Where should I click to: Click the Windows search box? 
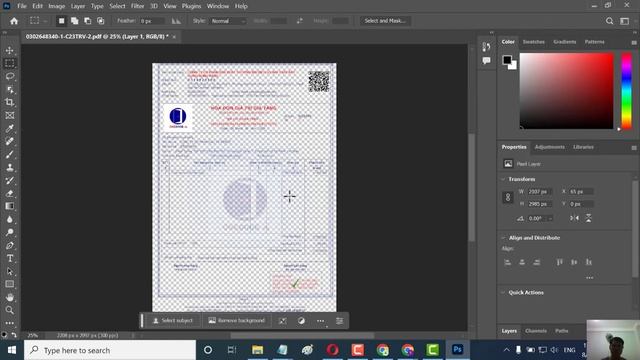point(110,350)
